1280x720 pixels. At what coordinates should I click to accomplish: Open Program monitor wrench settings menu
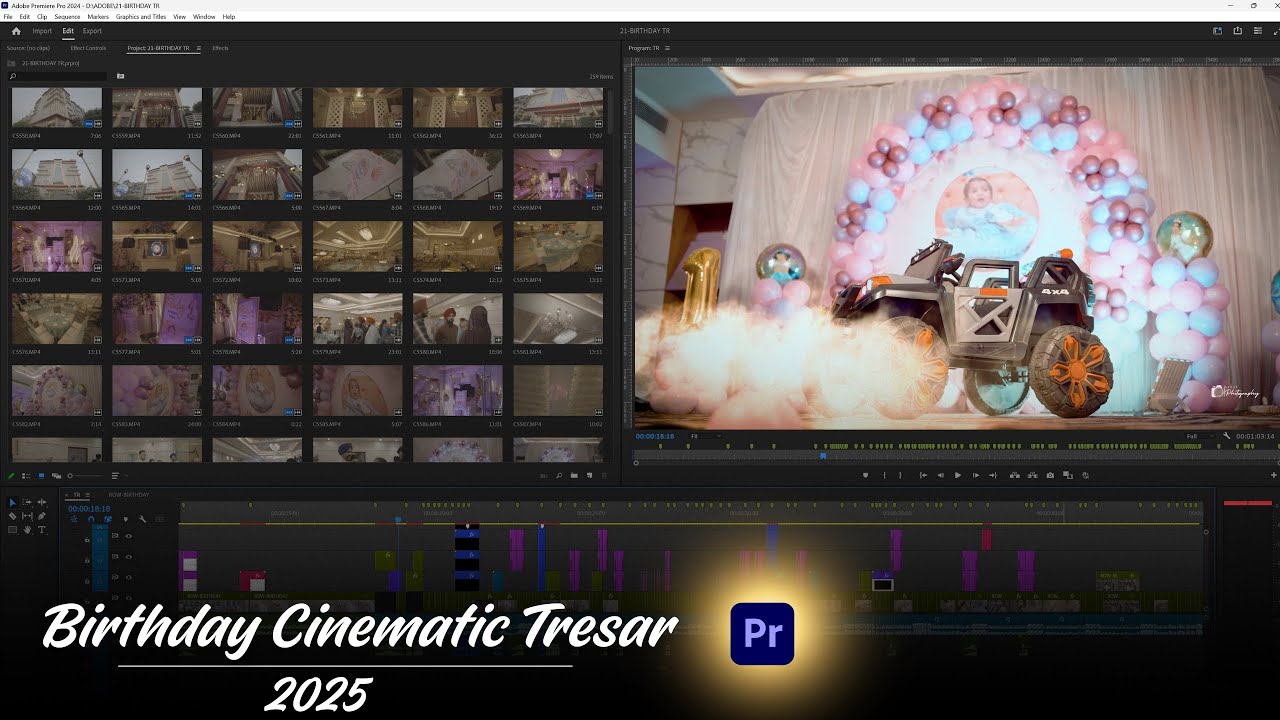tap(1227, 436)
